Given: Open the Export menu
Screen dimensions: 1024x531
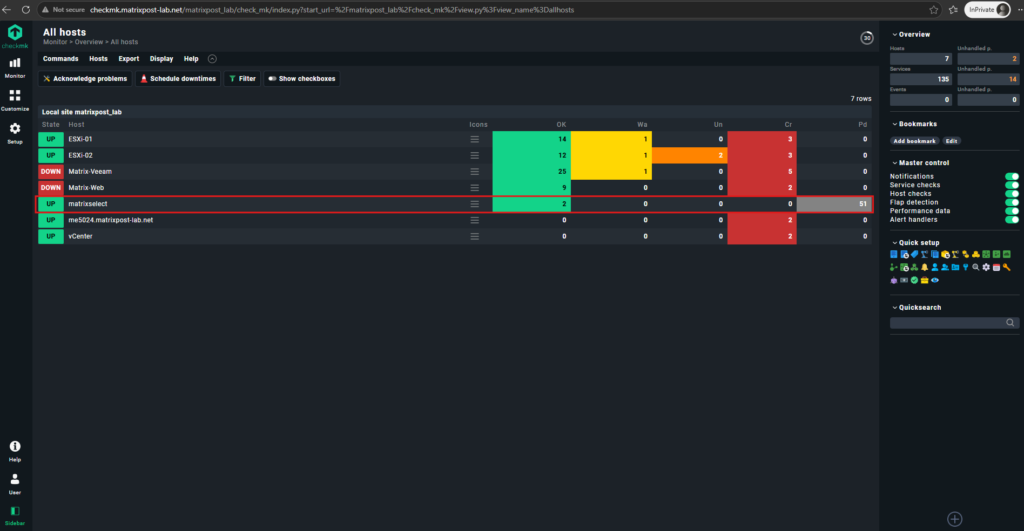Looking at the screenshot, I should pyautogui.click(x=129, y=59).
